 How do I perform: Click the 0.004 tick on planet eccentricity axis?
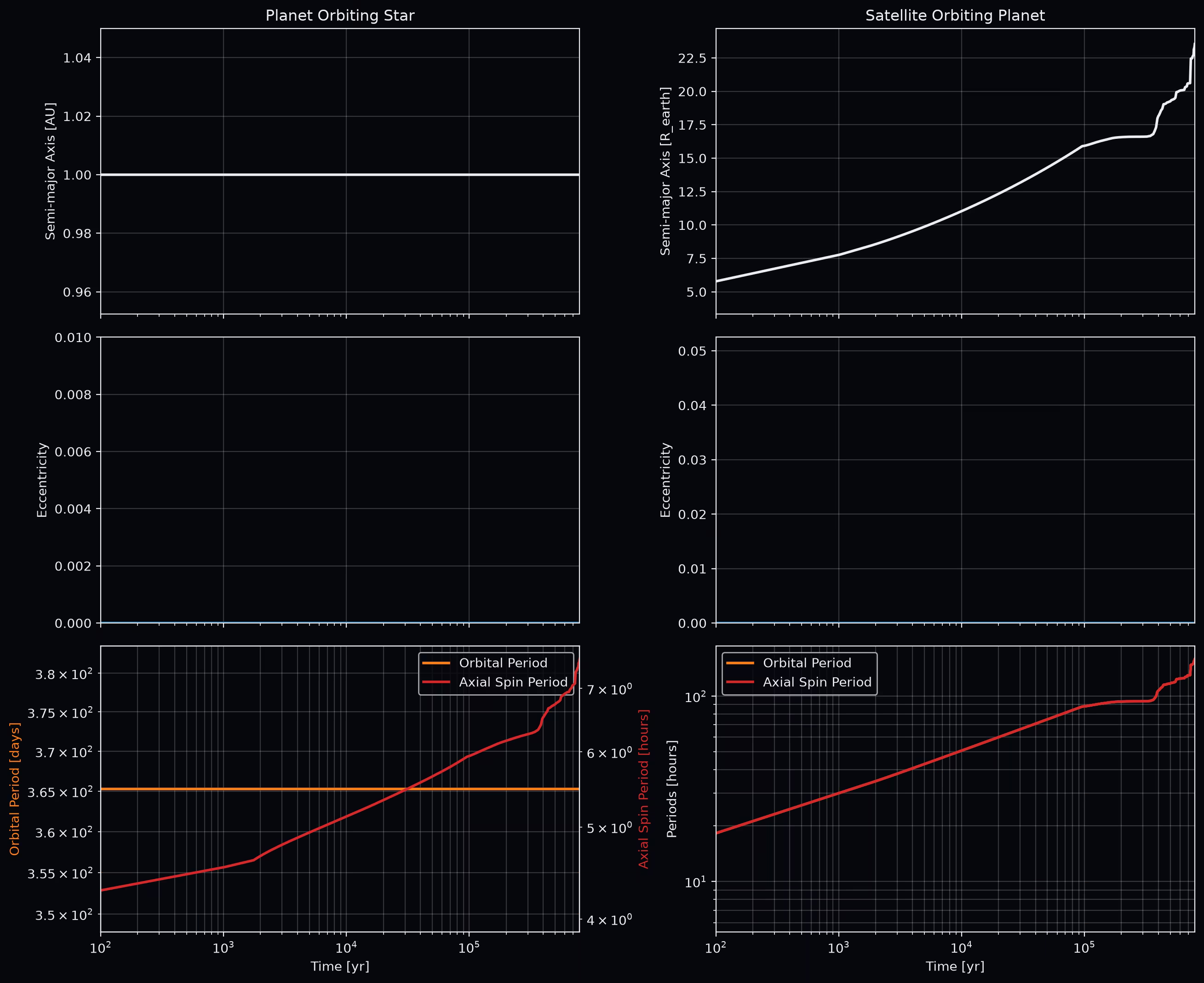point(74,509)
